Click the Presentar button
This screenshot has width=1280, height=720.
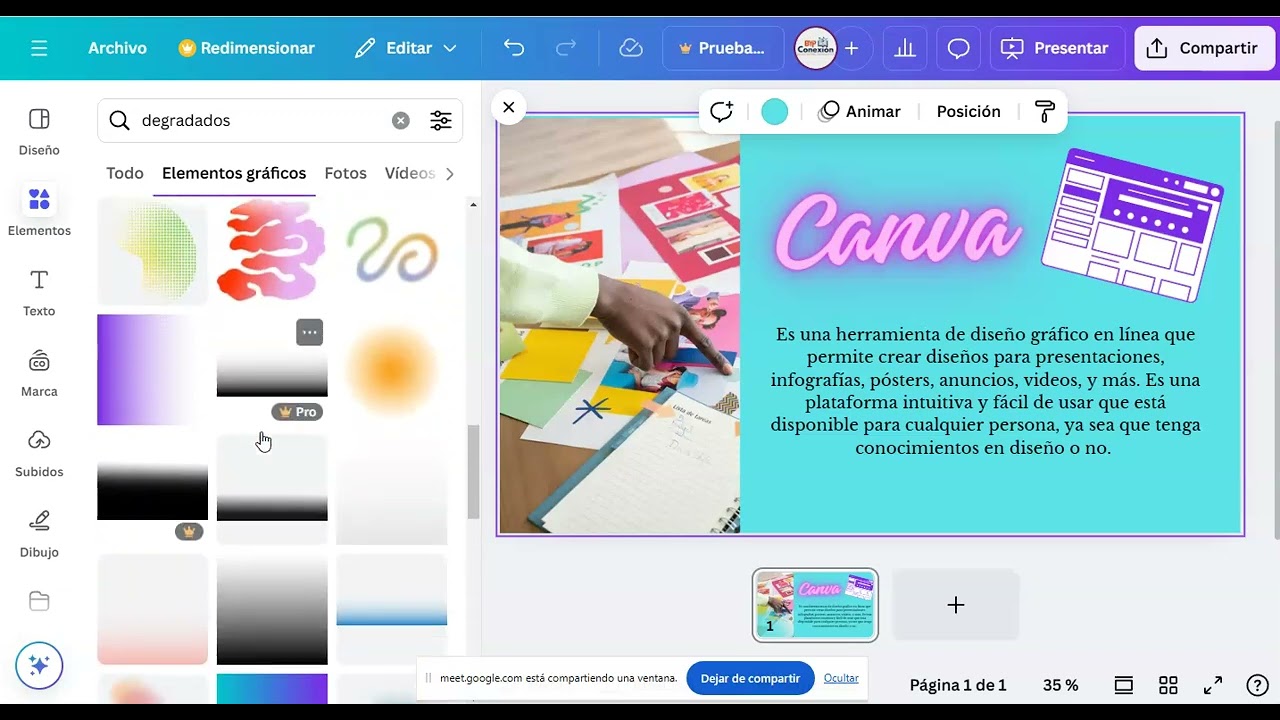coord(1057,48)
